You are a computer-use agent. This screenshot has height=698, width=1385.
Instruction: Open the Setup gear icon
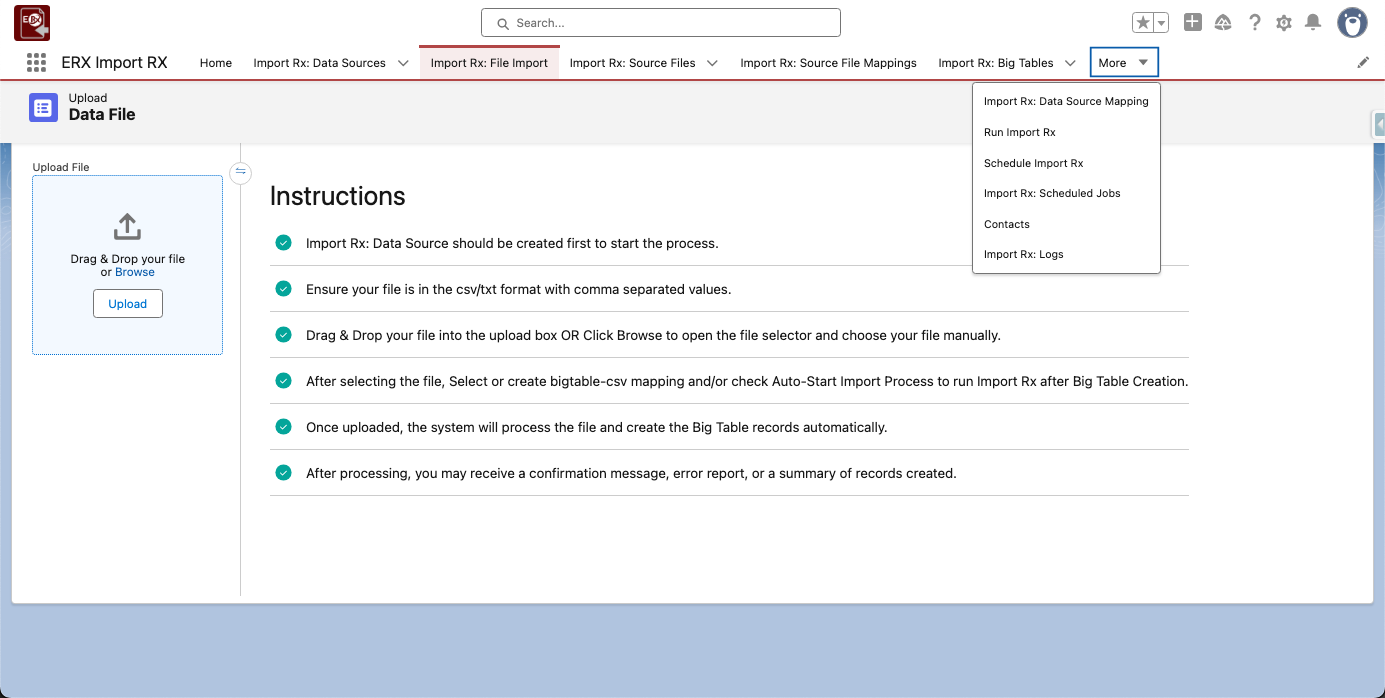pyautogui.click(x=1284, y=23)
